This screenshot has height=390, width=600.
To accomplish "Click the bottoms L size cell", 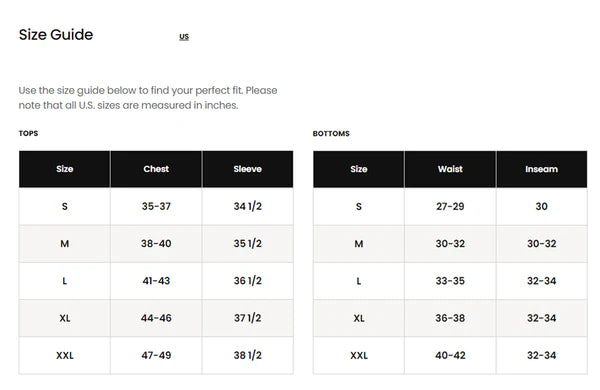I will (359, 281).
